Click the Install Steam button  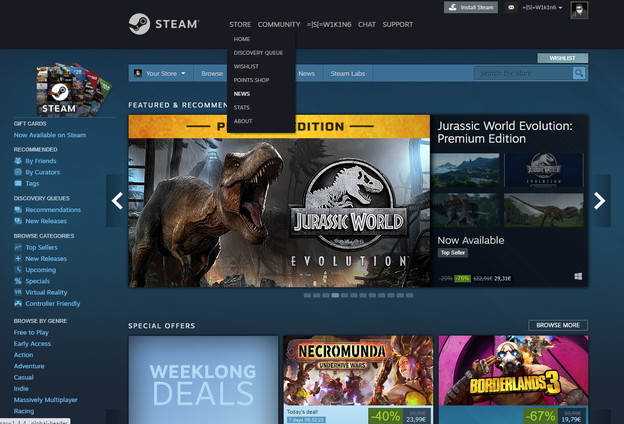(470, 8)
